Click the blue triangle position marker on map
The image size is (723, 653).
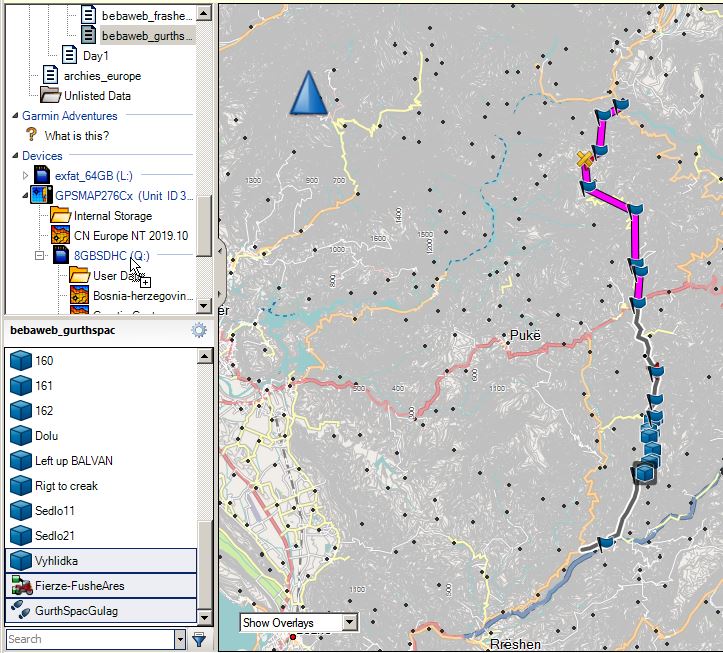309,94
